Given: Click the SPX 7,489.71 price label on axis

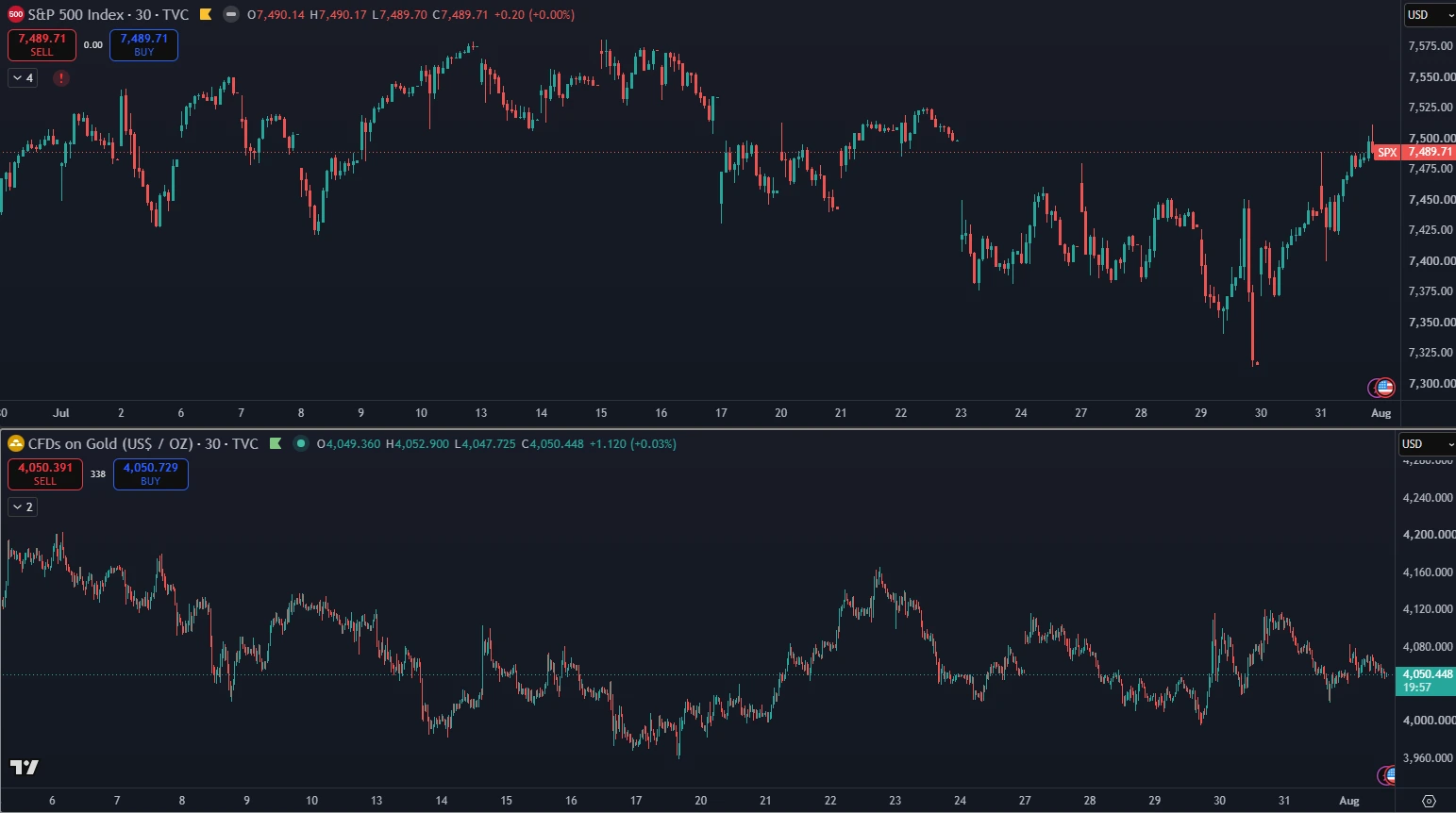Looking at the screenshot, I should (x=1414, y=152).
